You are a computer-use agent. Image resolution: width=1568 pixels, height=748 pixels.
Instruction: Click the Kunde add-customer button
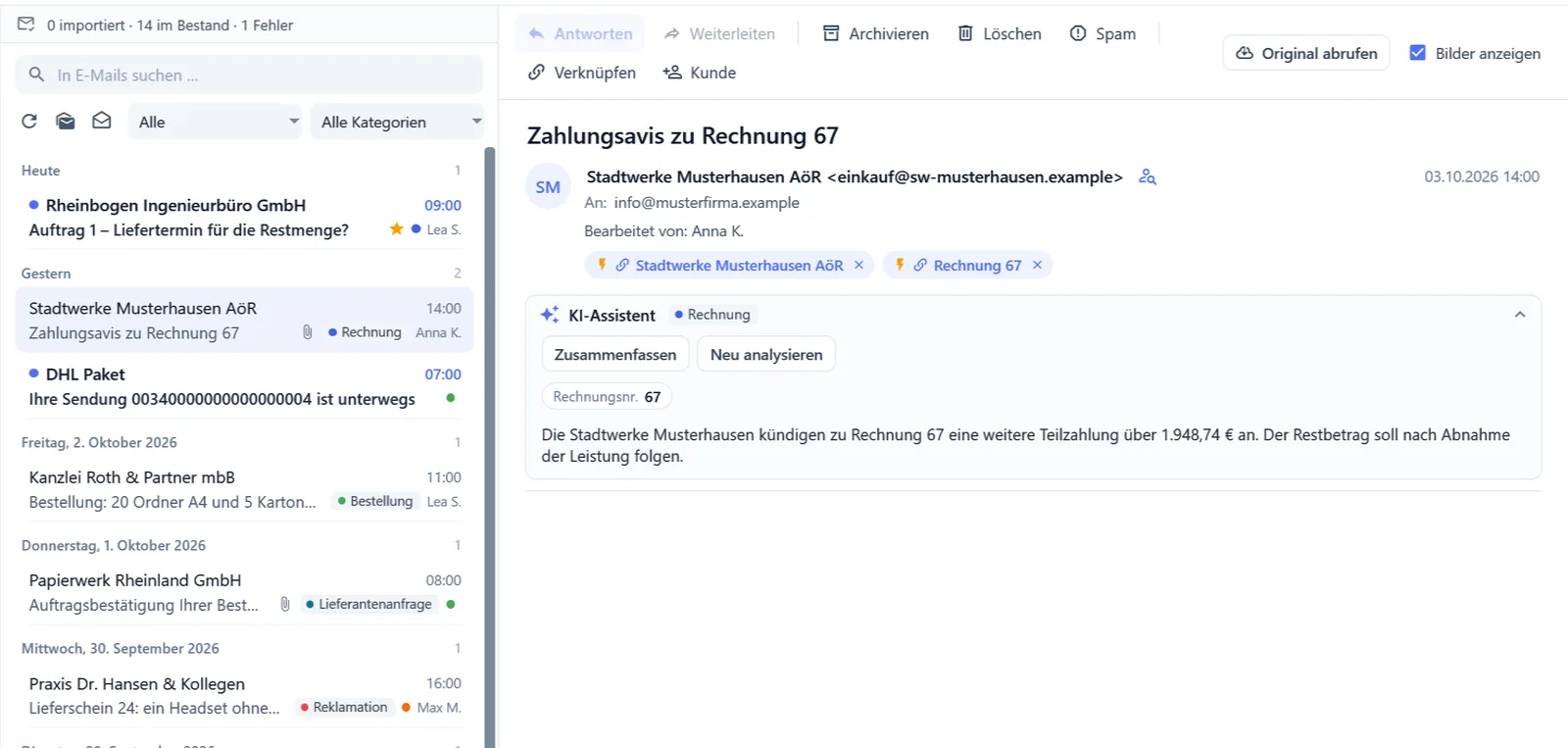(x=700, y=73)
